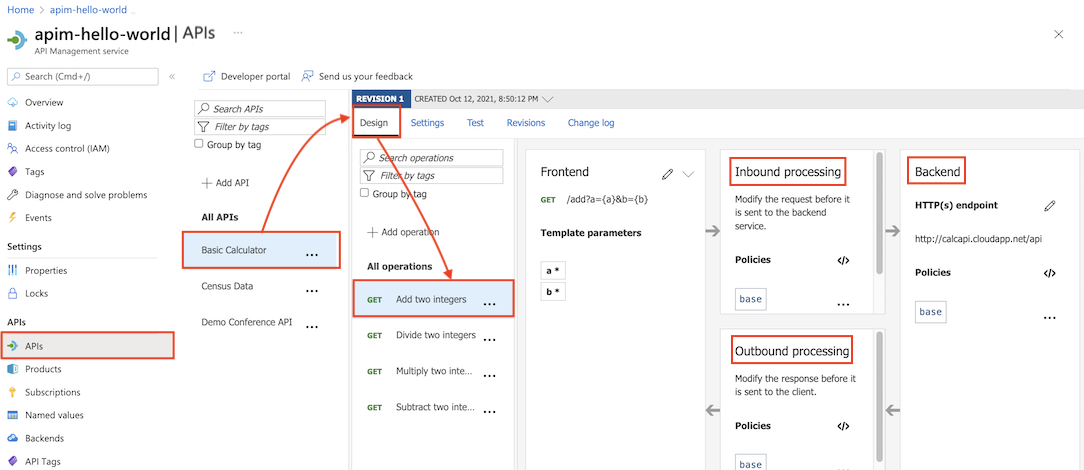
Task: Open Backend base policy ellipsis menu
Action: (x=1049, y=318)
